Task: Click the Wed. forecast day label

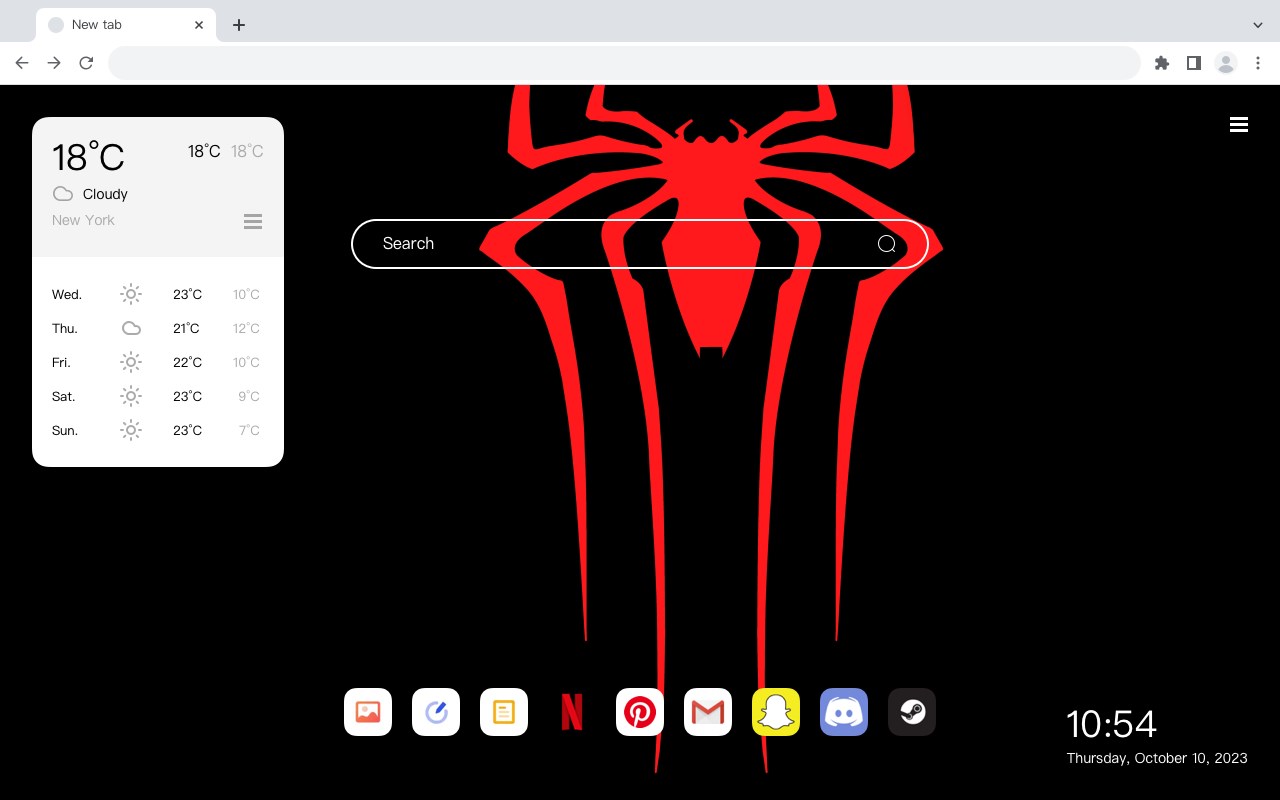Action: (x=67, y=294)
